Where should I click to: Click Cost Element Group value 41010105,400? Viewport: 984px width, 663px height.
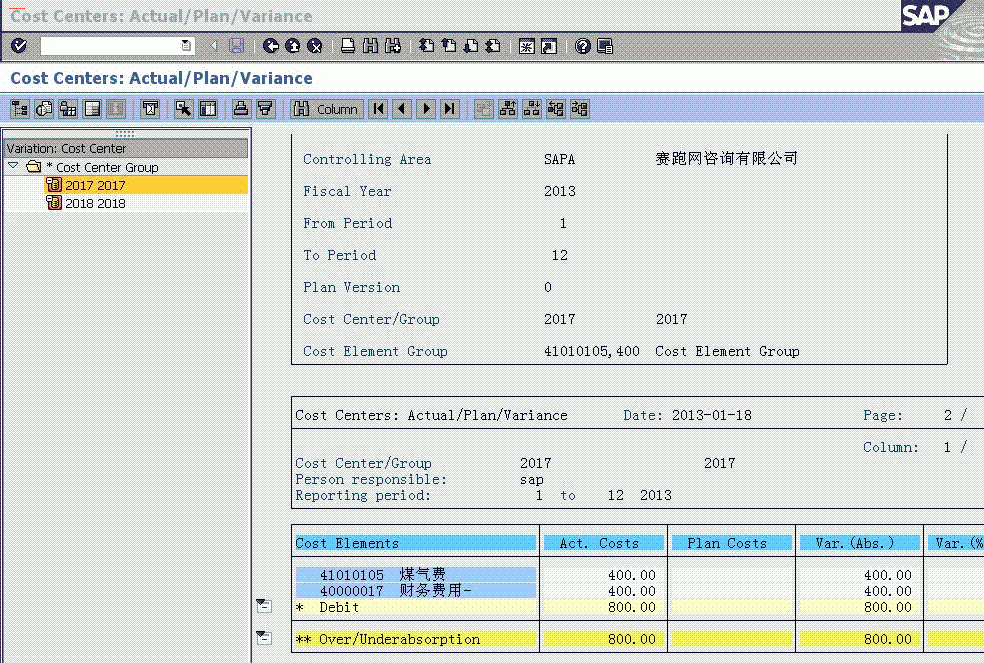[x=592, y=352]
